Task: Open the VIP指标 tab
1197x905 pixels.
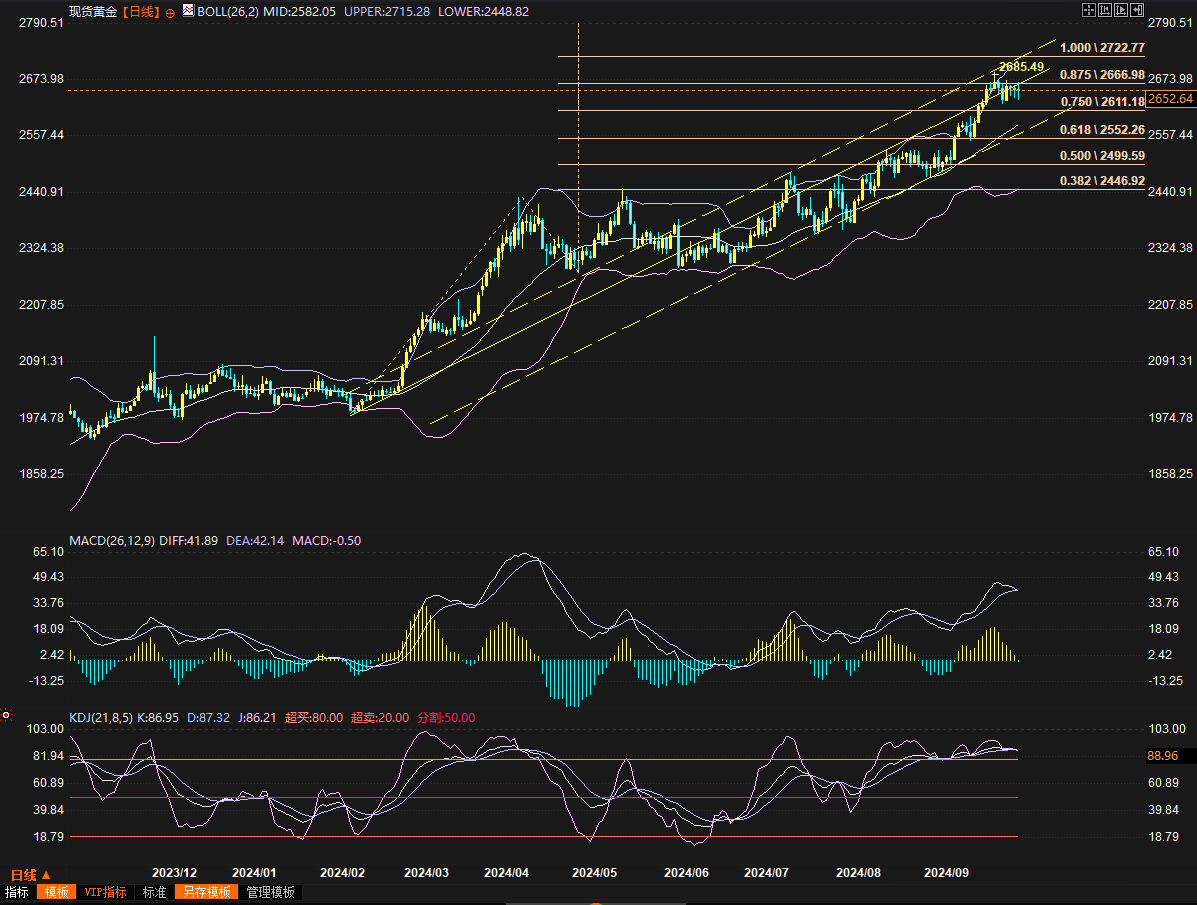Action: point(105,892)
